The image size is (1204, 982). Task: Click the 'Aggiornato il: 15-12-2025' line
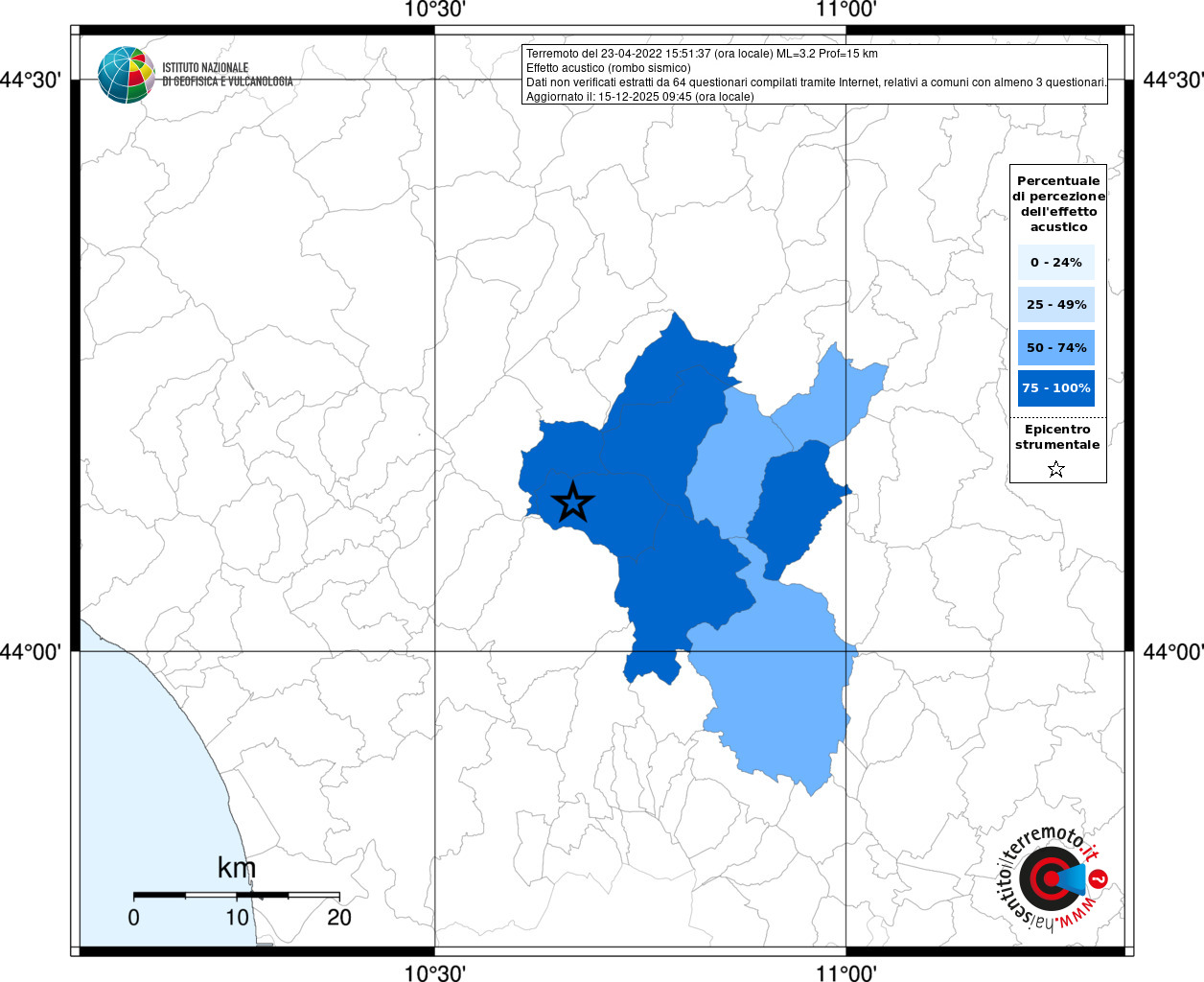[639, 97]
